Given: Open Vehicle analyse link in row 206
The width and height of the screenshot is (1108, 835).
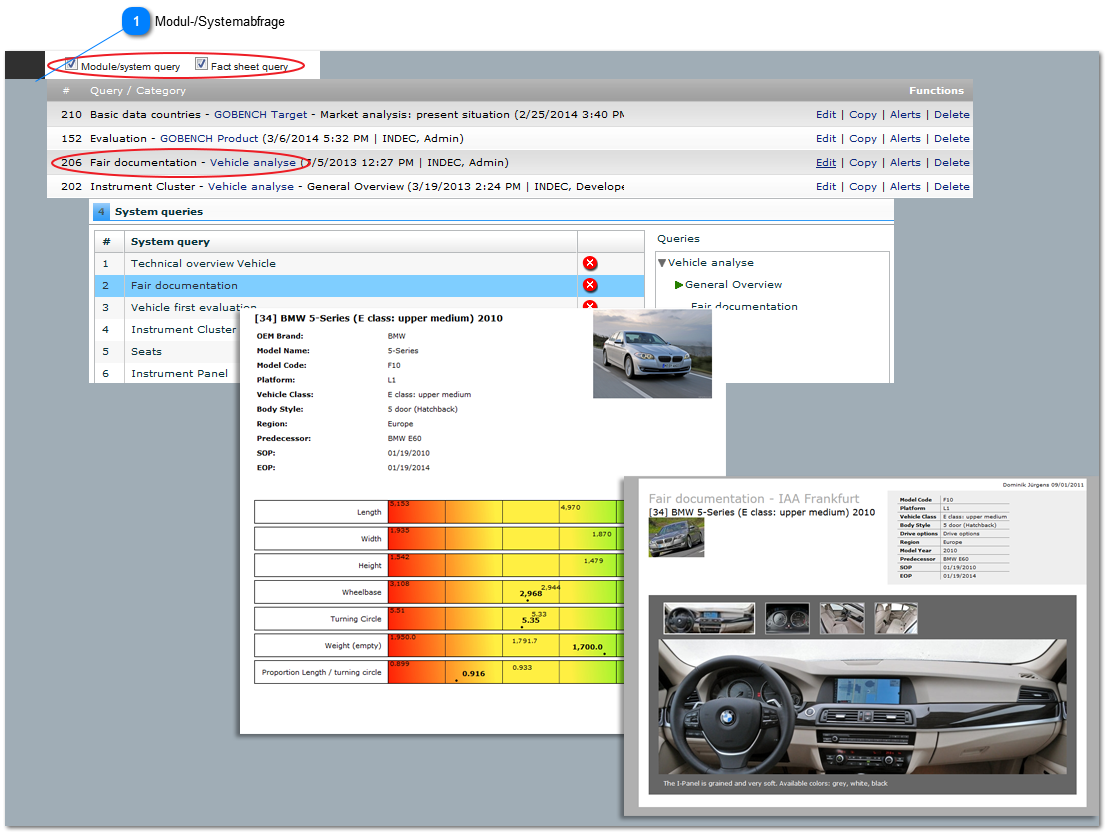Looking at the screenshot, I should click(253, 162).
